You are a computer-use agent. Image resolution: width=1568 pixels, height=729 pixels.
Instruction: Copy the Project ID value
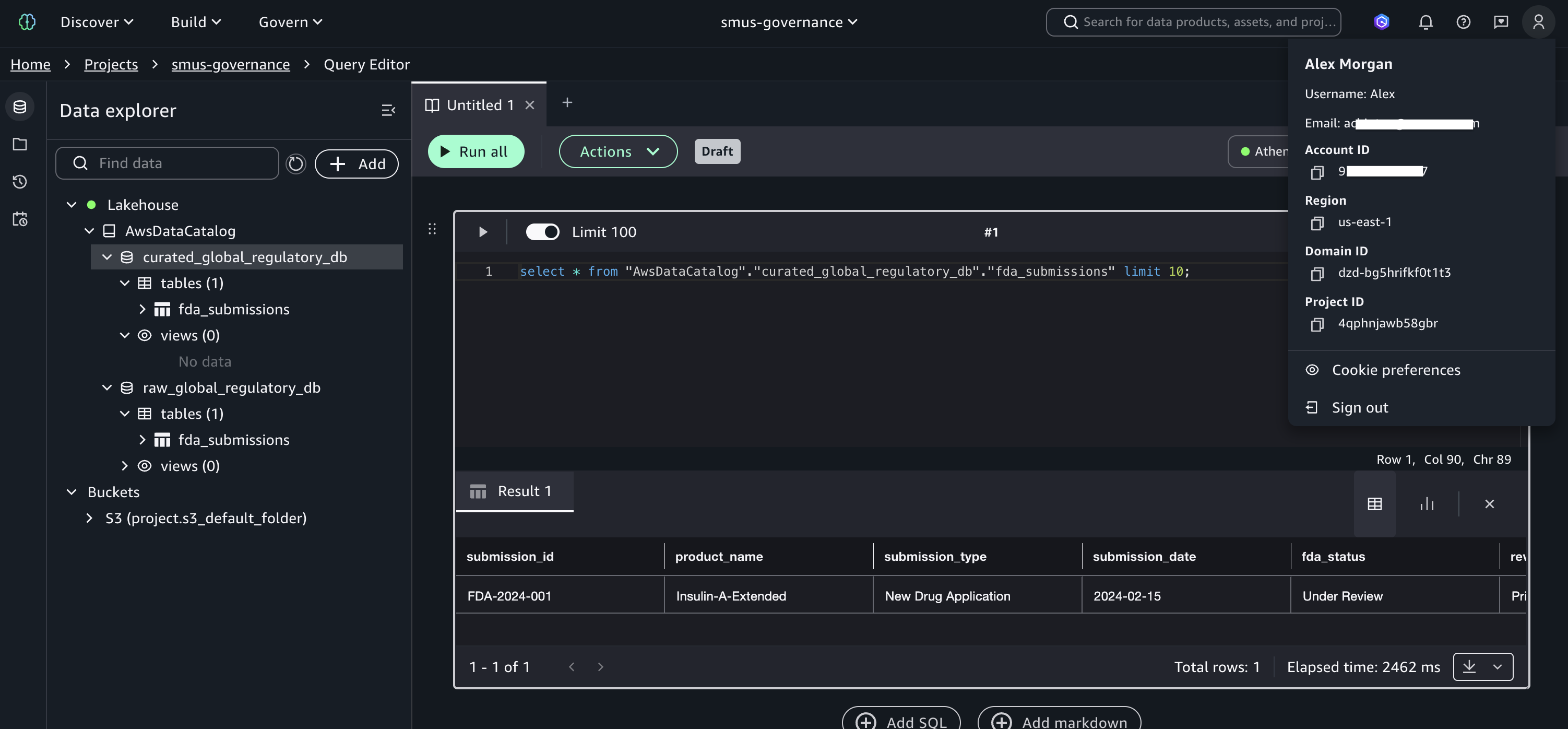tap(1317, 325)
